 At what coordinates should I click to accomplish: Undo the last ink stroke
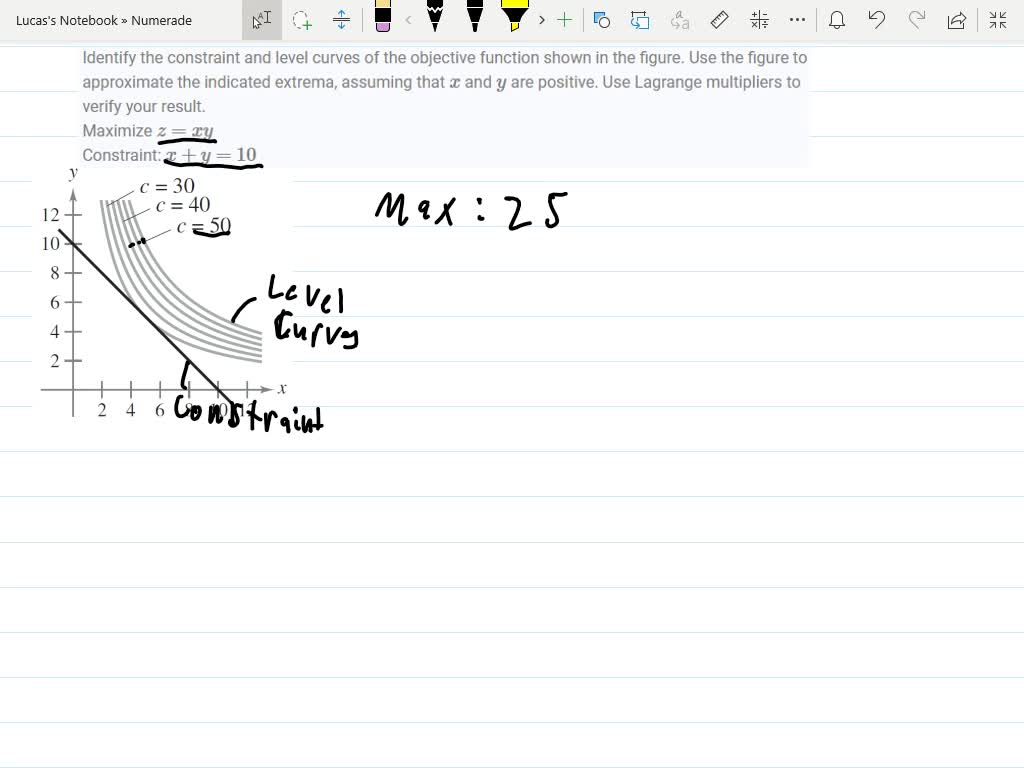(x=877, y=20)
